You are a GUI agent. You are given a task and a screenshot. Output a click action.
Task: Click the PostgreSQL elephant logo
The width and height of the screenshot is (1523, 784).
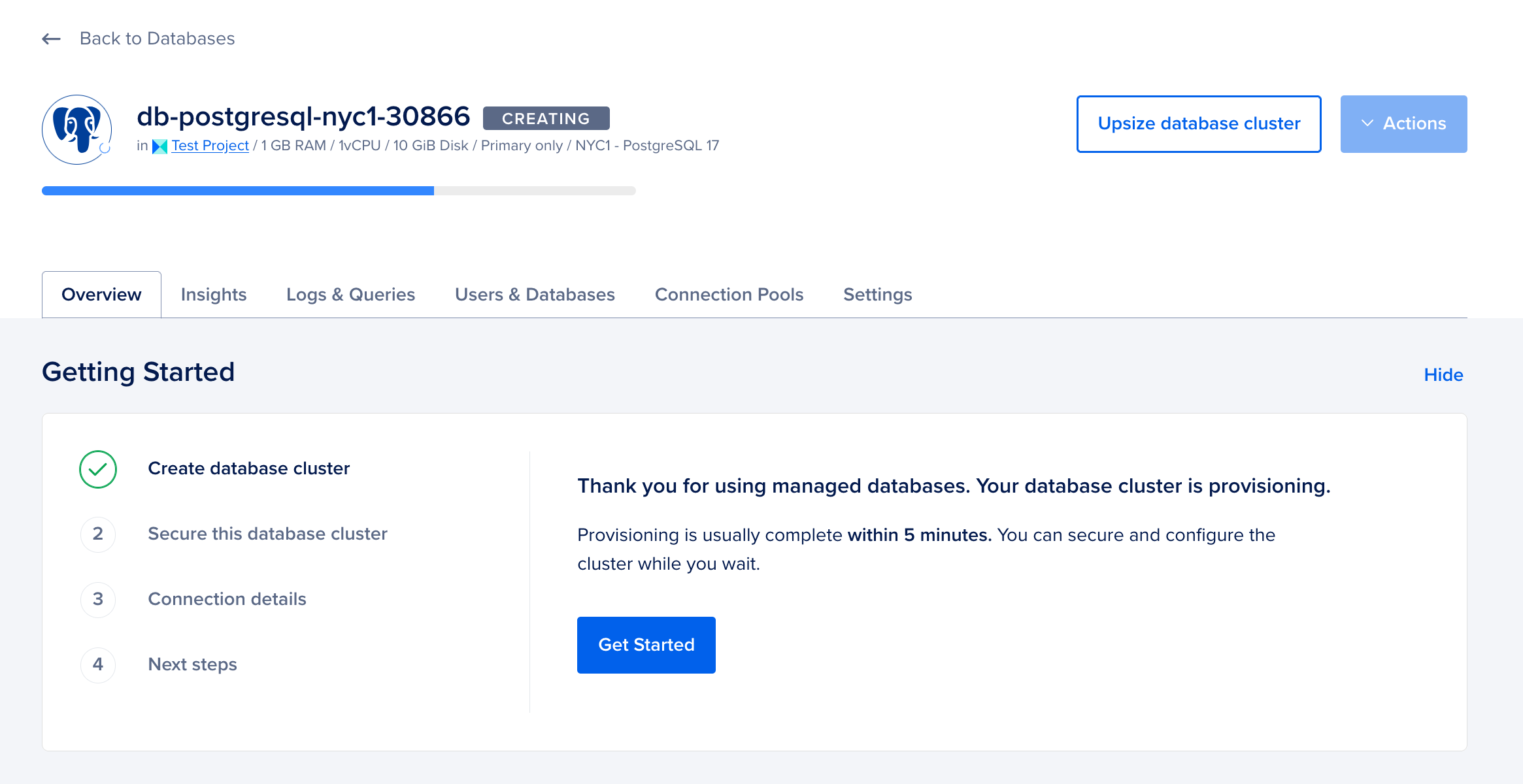(x=77, y=129)
